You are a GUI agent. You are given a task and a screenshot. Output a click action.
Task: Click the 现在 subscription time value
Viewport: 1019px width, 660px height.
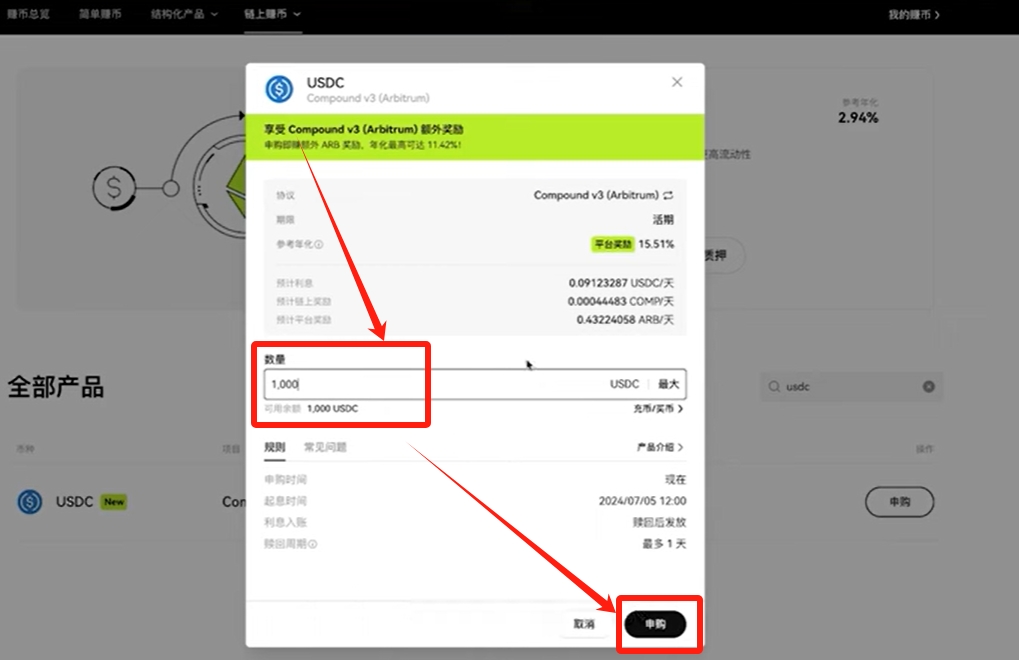click(x=675, y=479)
